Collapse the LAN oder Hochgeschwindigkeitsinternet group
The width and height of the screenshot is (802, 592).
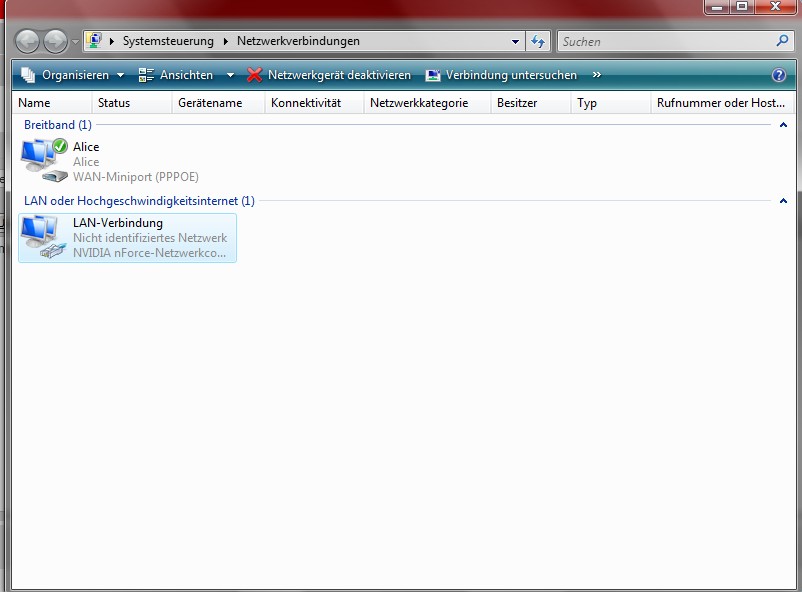click(x=783, y=201)
